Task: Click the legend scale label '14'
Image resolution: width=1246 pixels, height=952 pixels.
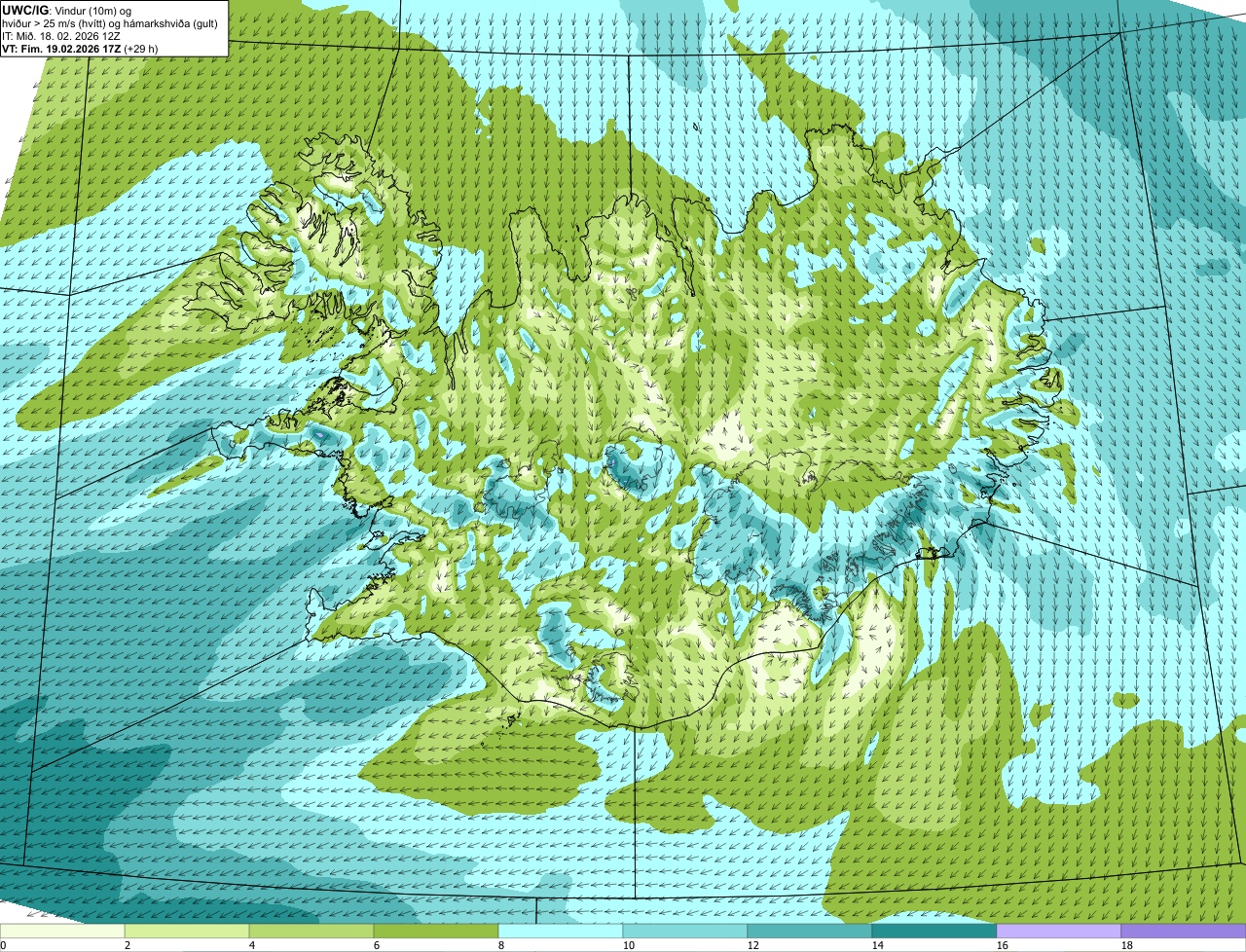Action: tap(878, 945)
